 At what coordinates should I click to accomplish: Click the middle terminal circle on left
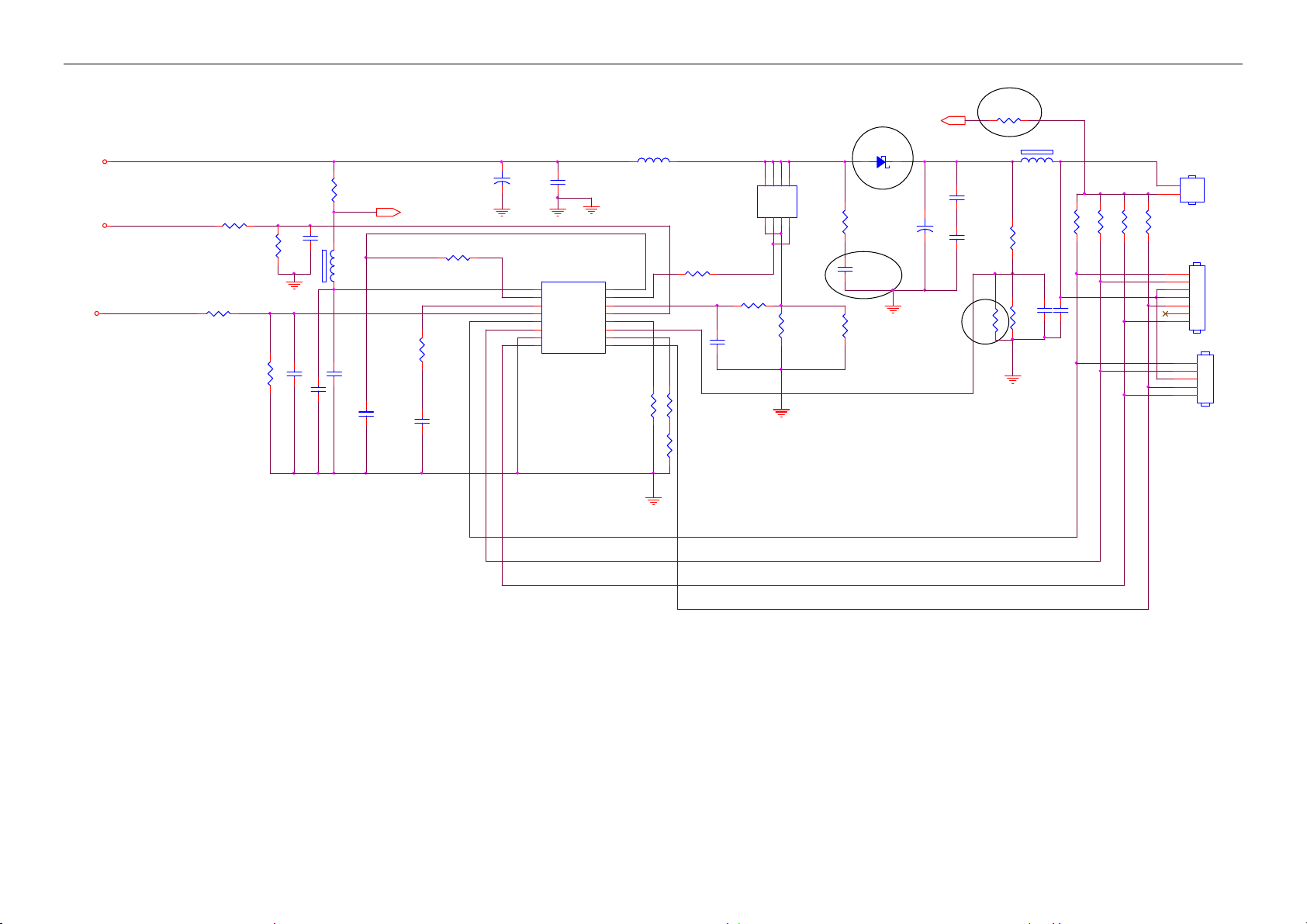[105, 226]
